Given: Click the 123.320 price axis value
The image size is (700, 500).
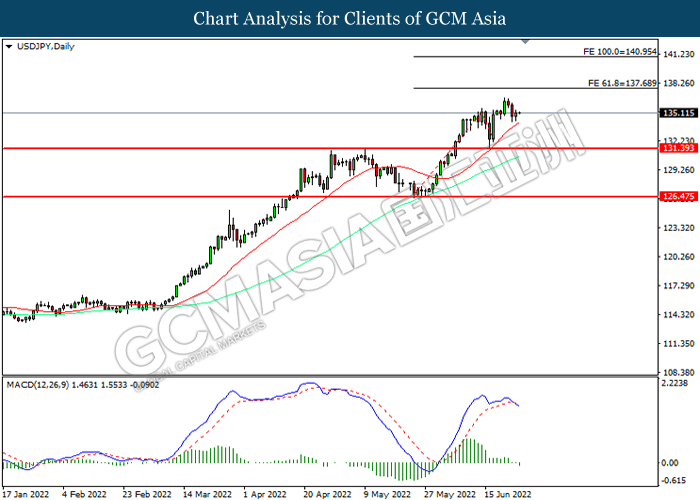Looking at the screenshot, I should click(x=679, y=228).
